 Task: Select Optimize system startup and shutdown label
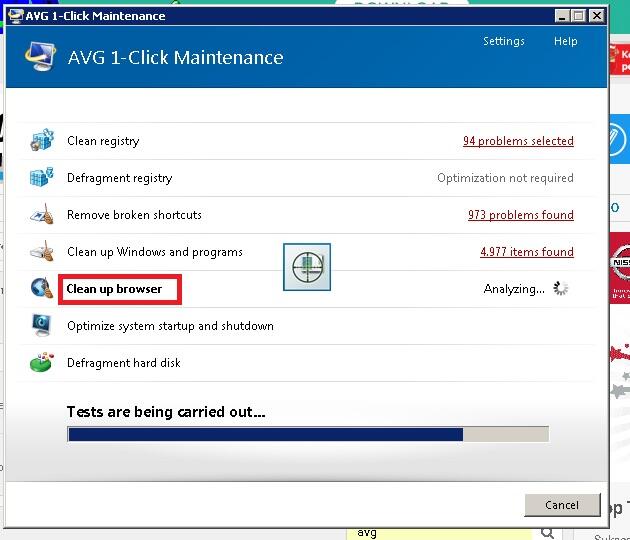point(170,326)
